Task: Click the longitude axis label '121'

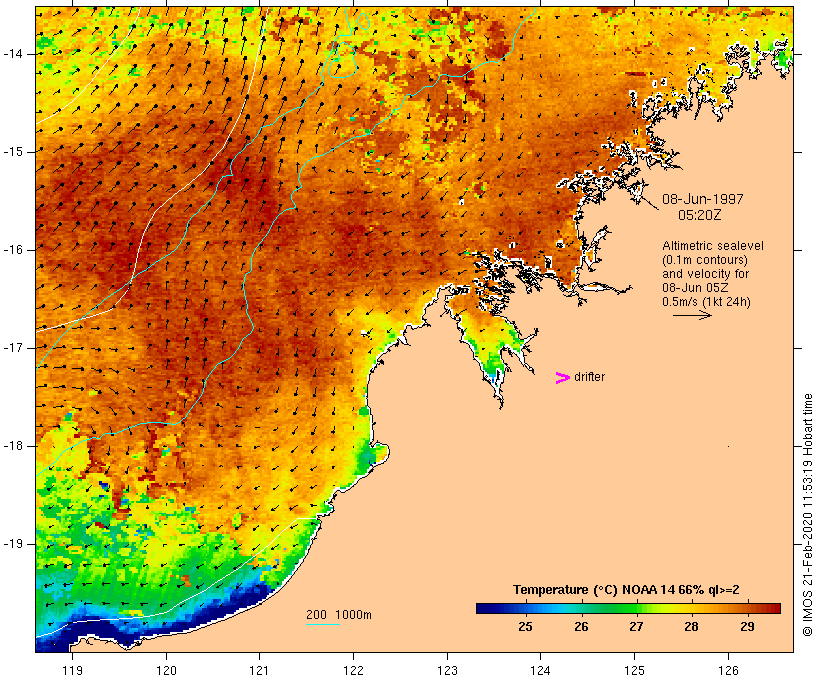Action: [259, 670]
